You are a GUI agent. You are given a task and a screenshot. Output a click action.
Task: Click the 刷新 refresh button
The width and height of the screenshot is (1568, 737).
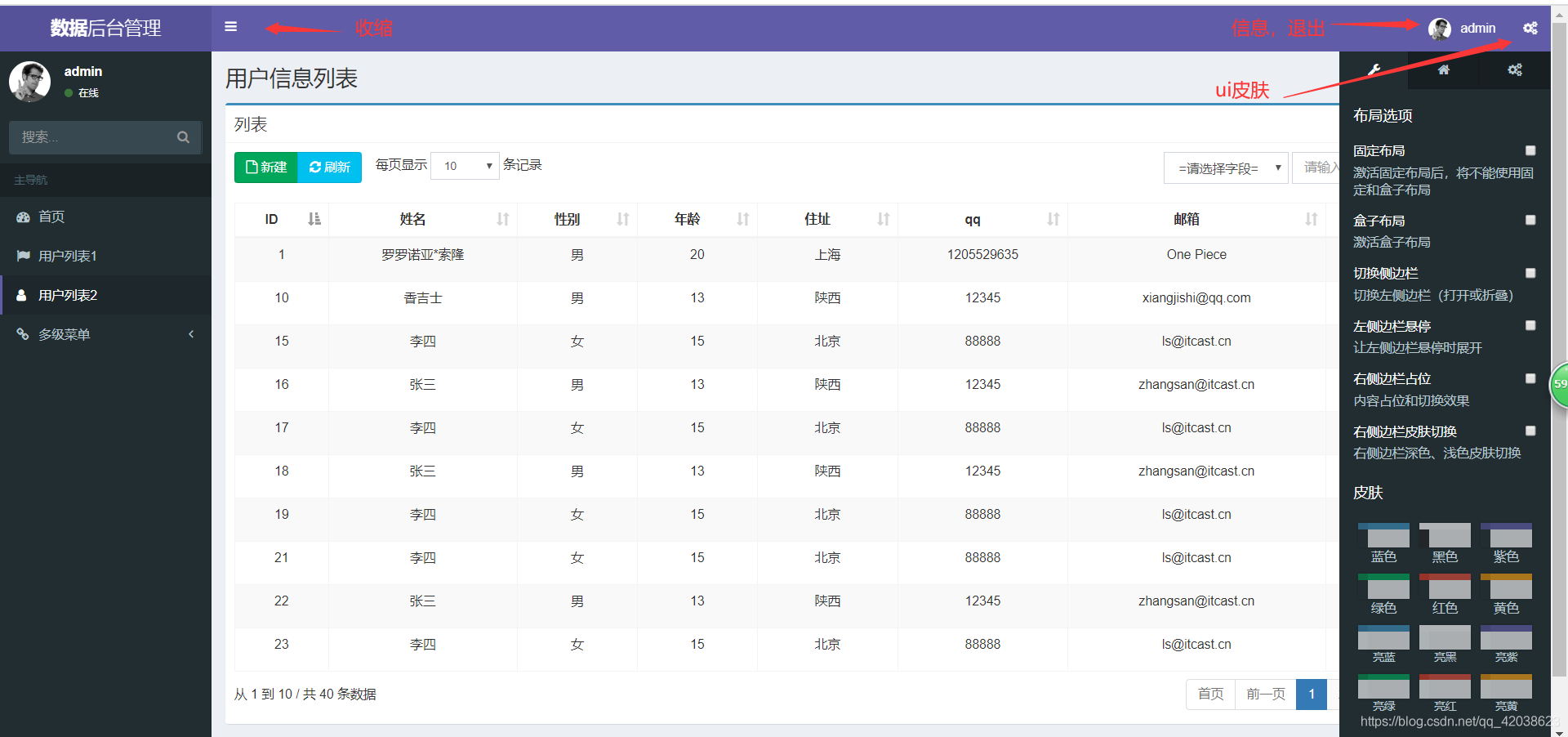[x=330, y=167]
